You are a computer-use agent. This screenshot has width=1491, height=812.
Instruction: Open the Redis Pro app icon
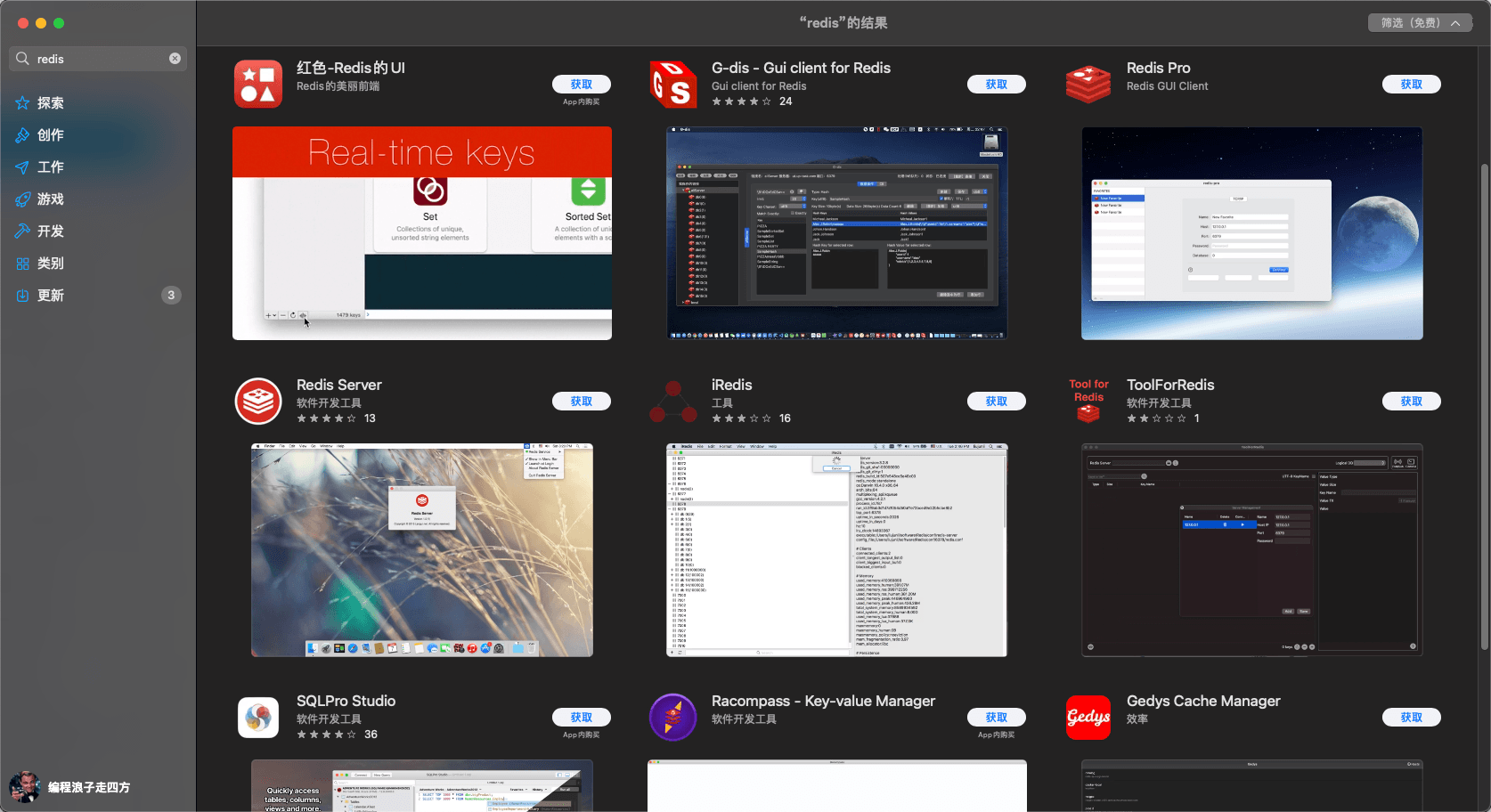[1088, 84]
